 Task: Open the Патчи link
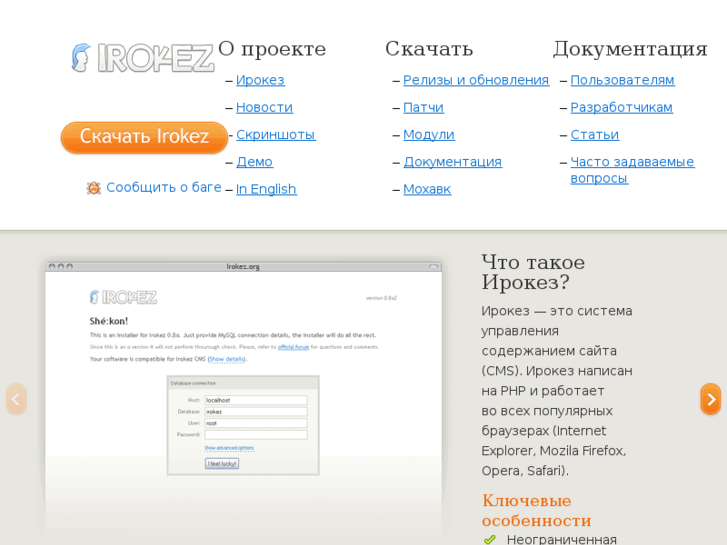(x=423, y=108)
